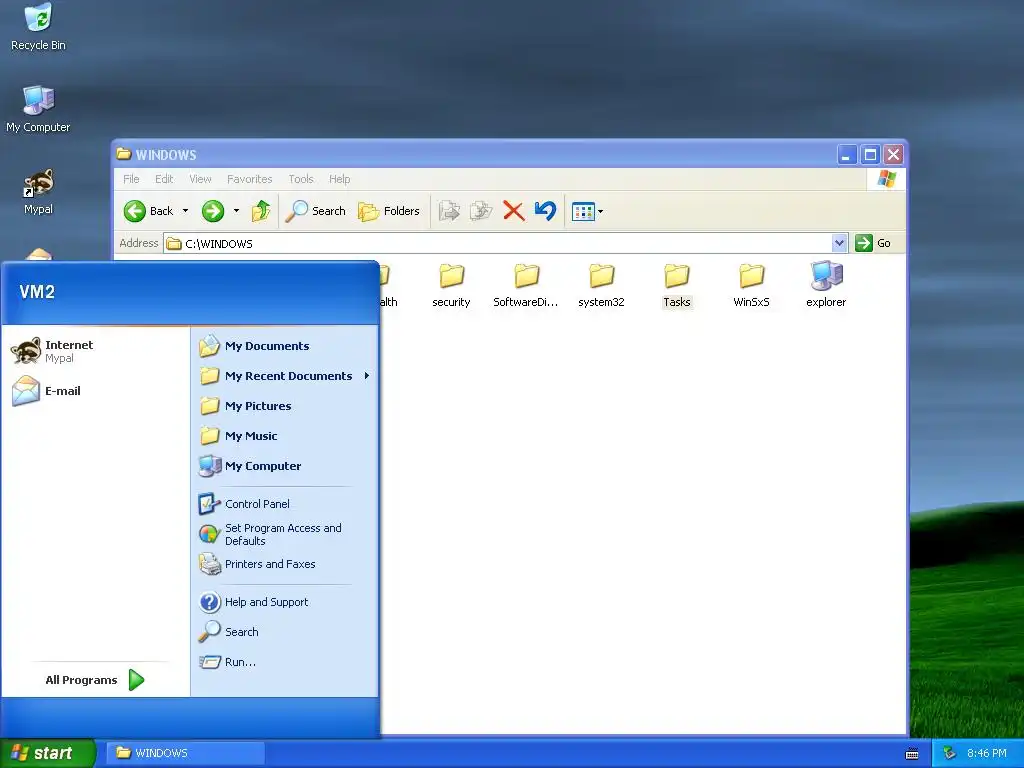The height and width of the screenshot is (768, 1024).
Task: Open the File menu
Action: 131,179
